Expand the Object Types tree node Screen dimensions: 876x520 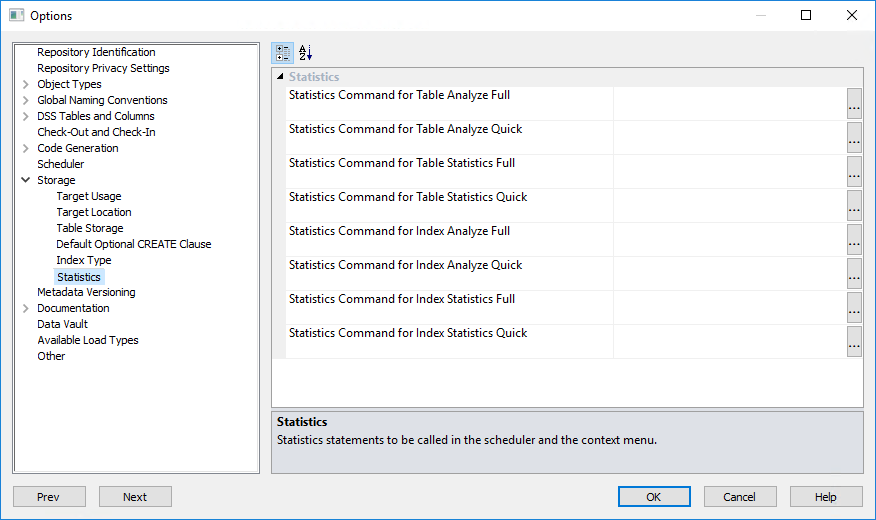[25, 84]
